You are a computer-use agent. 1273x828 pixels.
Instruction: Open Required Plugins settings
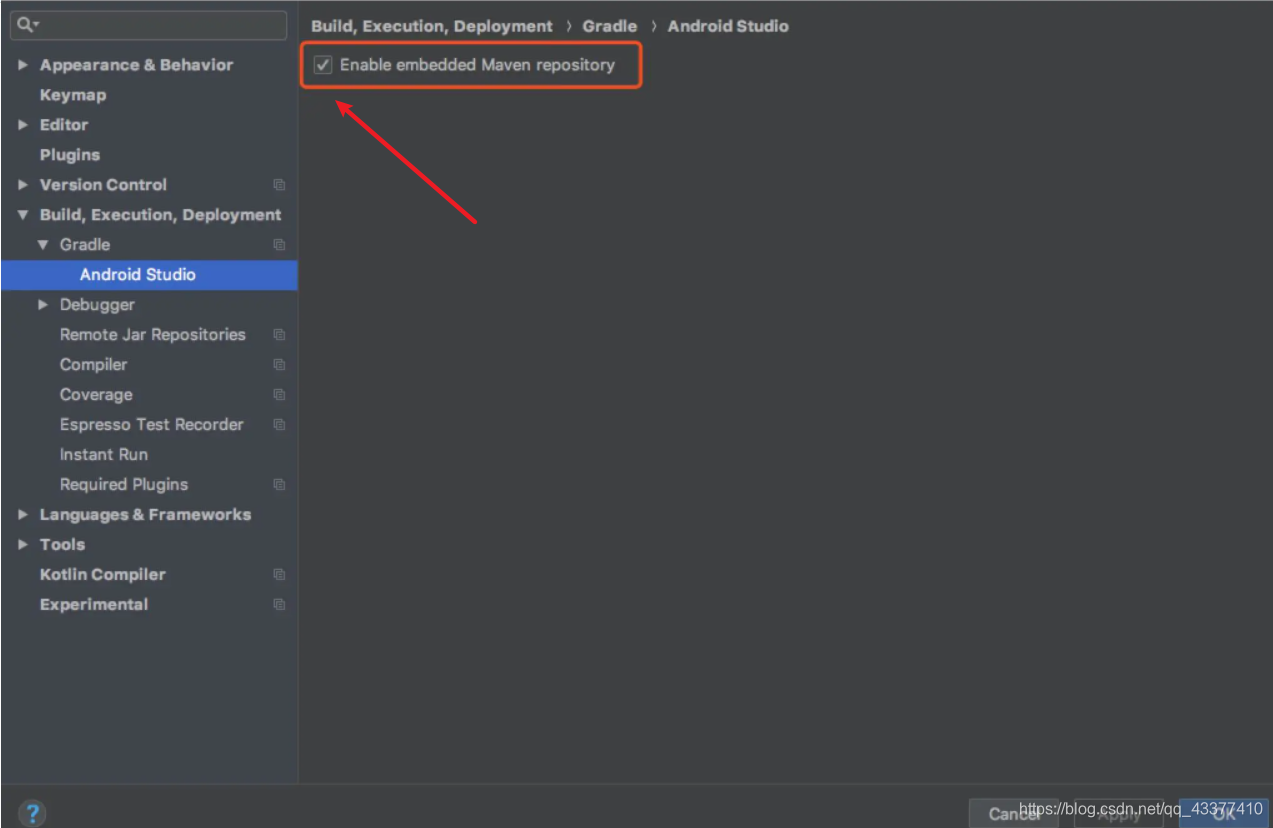pos(124,485)
